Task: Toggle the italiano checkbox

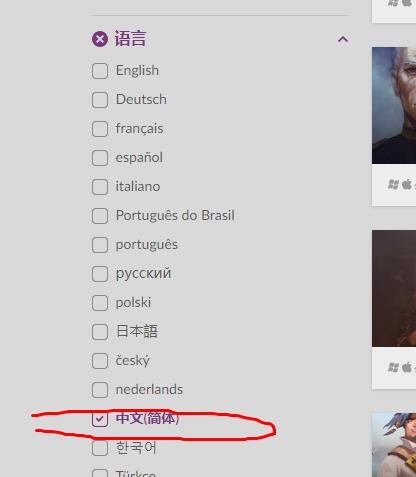Action: click(100, 187)
